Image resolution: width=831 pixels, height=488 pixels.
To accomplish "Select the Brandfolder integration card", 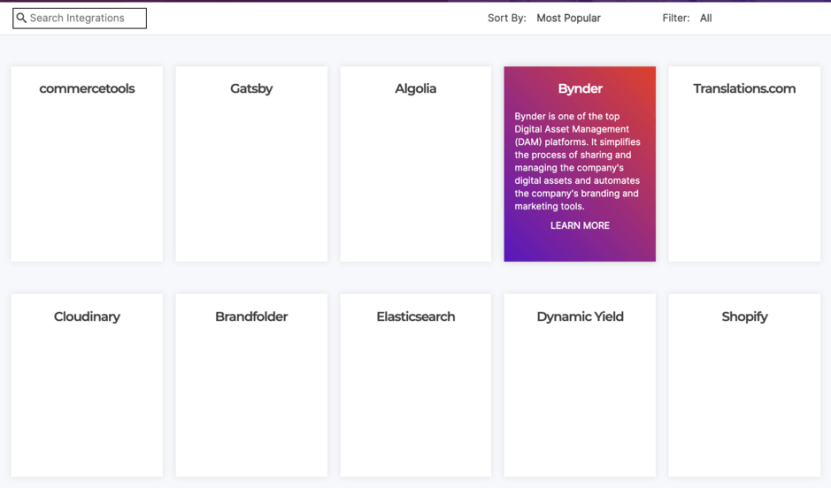I will tap(251, 385).
